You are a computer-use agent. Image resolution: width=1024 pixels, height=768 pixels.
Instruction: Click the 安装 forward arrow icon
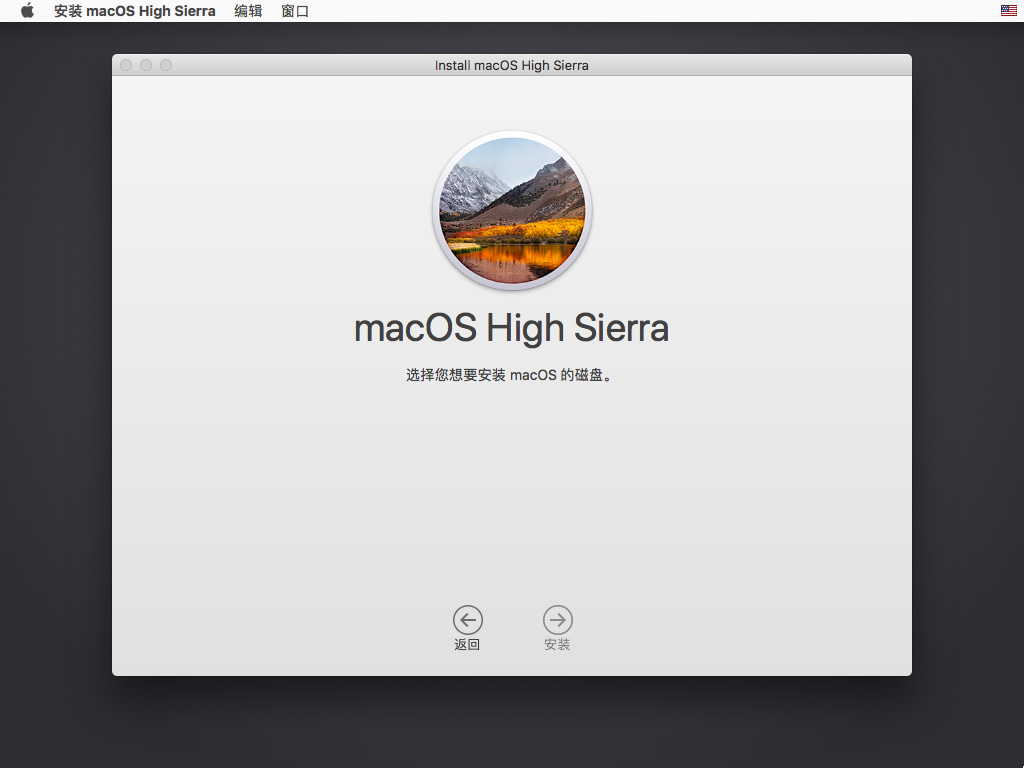click(558, 620)
